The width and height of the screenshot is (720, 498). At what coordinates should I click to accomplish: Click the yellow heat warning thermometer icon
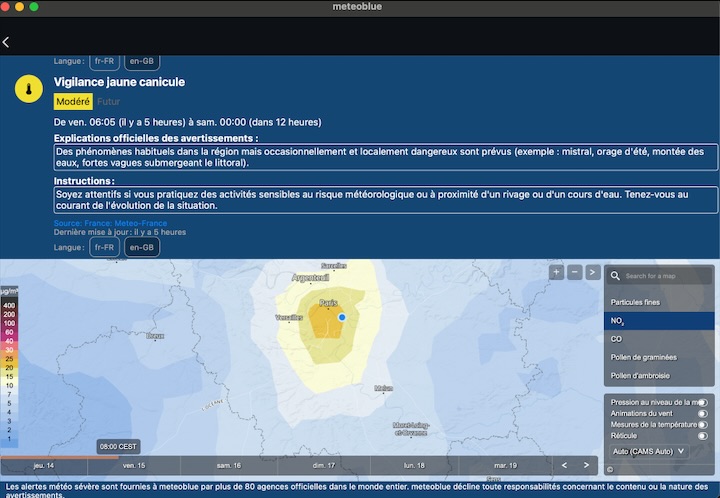28,90
